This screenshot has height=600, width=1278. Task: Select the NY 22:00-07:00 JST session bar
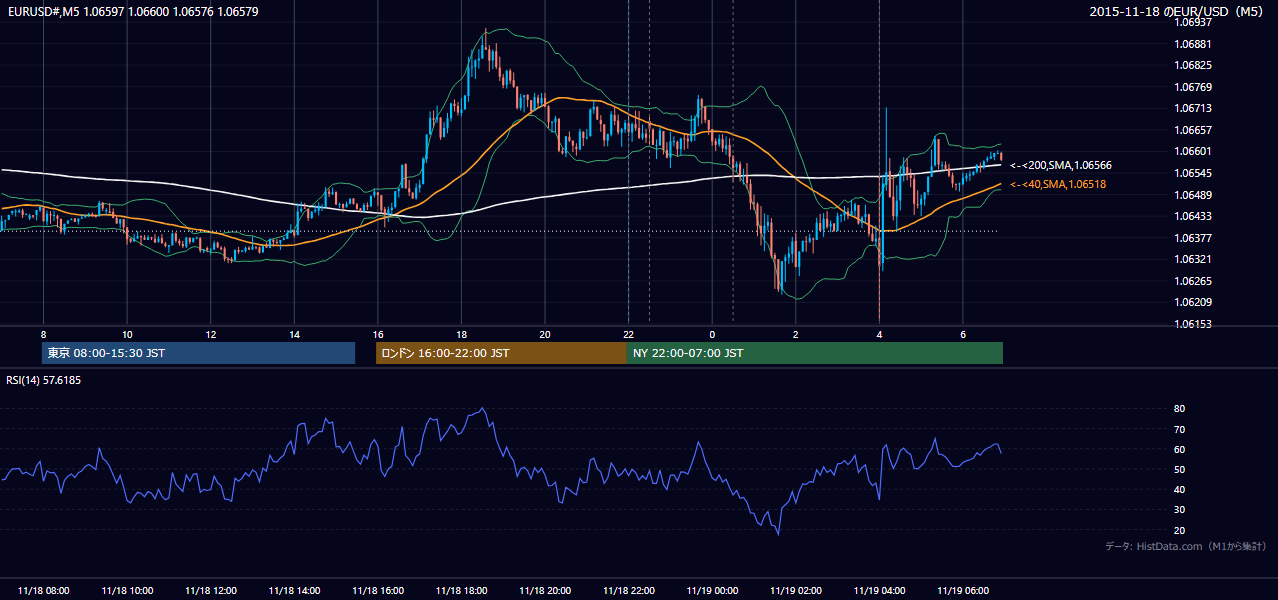[x=815, y=353]
